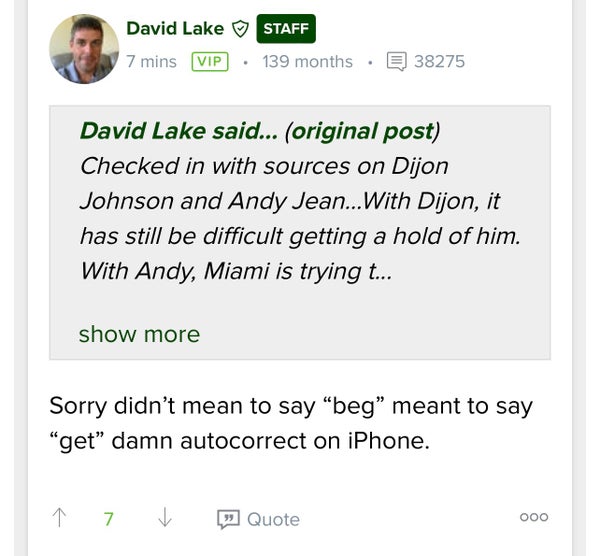Open David Lake's profile from username

point(175,29)
